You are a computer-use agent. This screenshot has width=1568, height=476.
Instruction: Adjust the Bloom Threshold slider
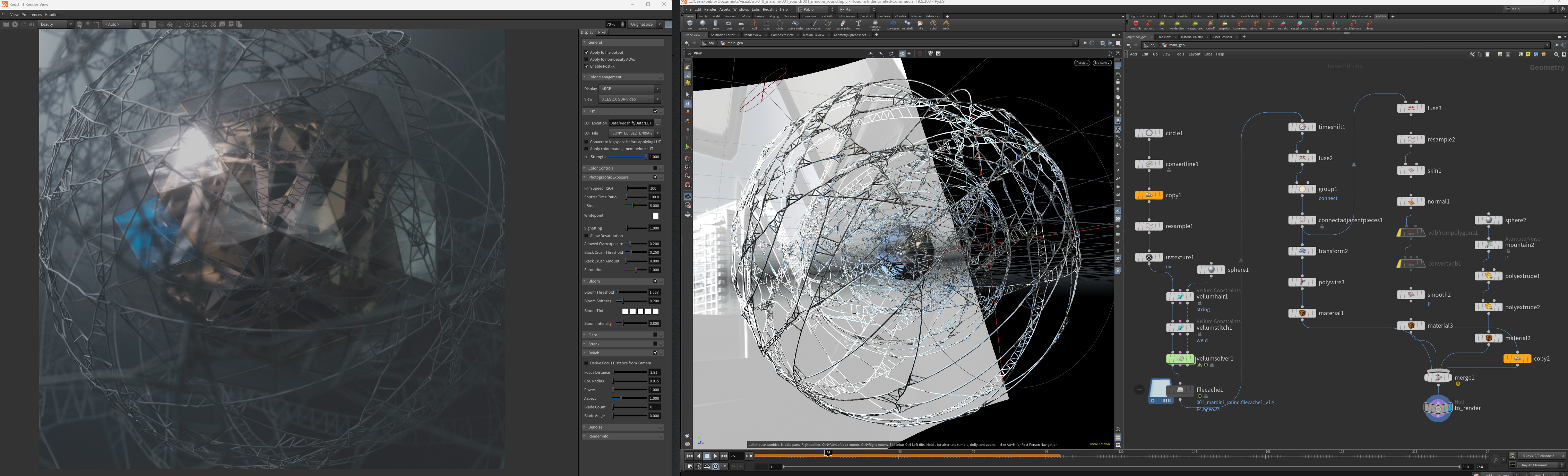click(631, 292)
